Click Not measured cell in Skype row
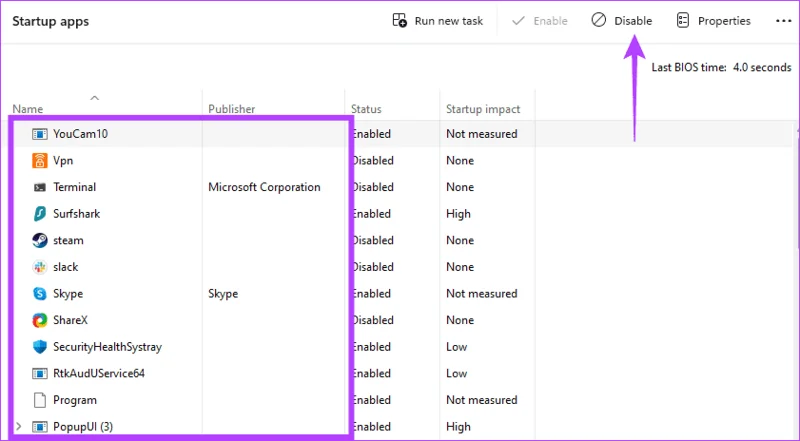Screen dimensions: 800x441 point(482,293)
